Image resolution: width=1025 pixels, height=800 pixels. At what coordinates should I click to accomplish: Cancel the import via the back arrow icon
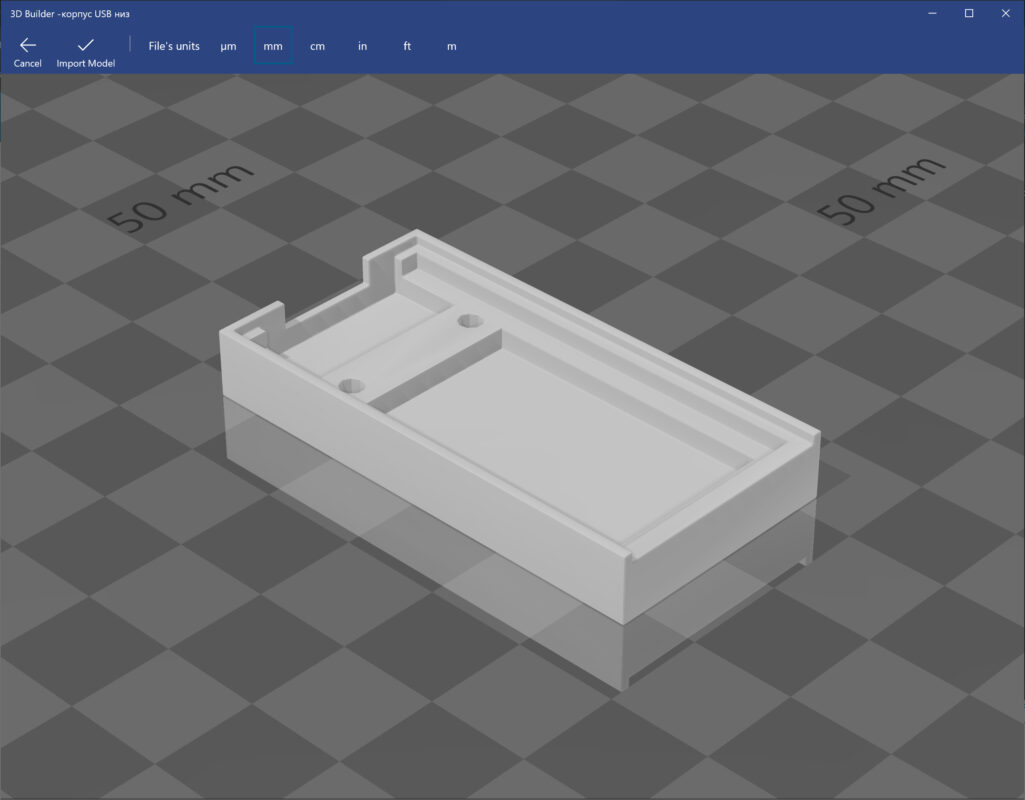click(26, 44)
